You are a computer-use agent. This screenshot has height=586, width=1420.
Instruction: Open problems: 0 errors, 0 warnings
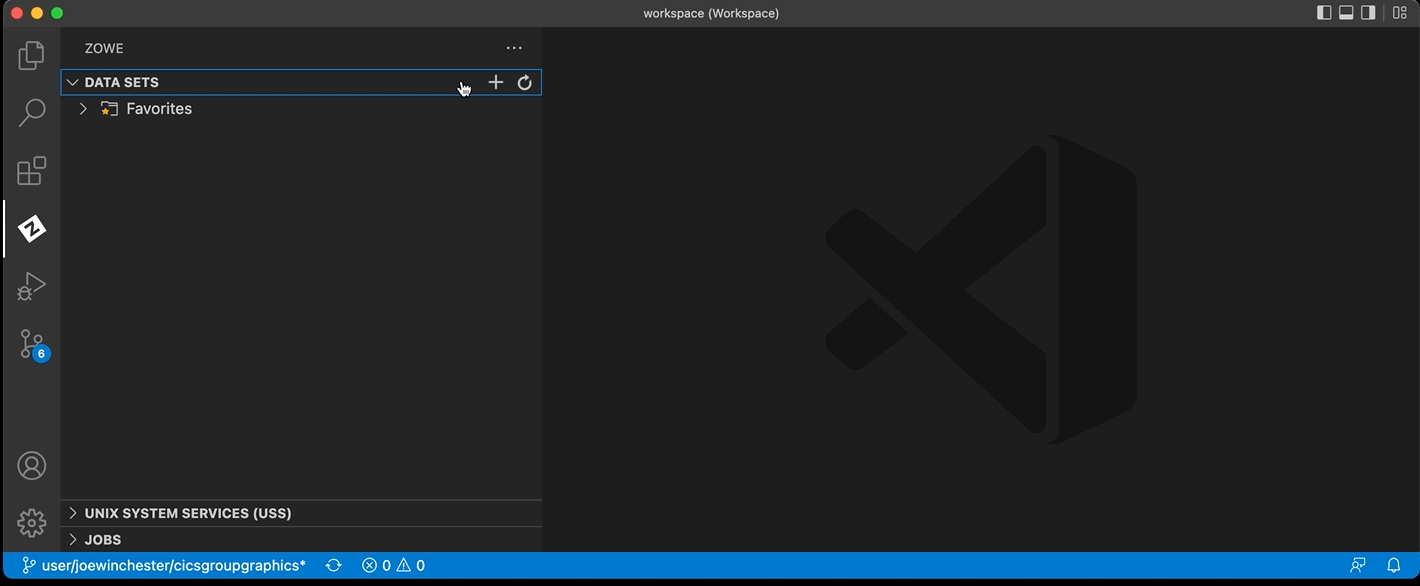393,565
